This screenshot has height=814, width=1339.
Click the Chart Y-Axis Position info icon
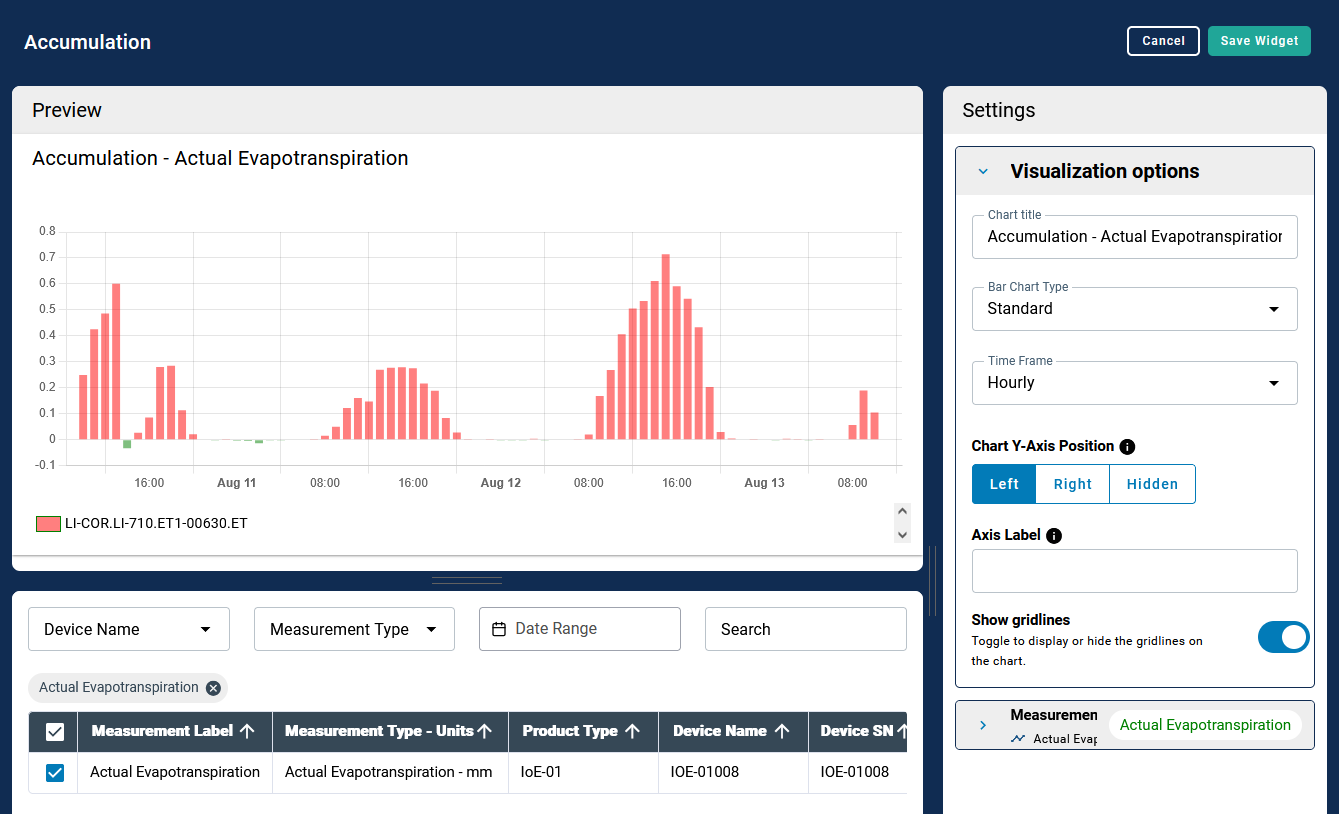[1127, 447]
